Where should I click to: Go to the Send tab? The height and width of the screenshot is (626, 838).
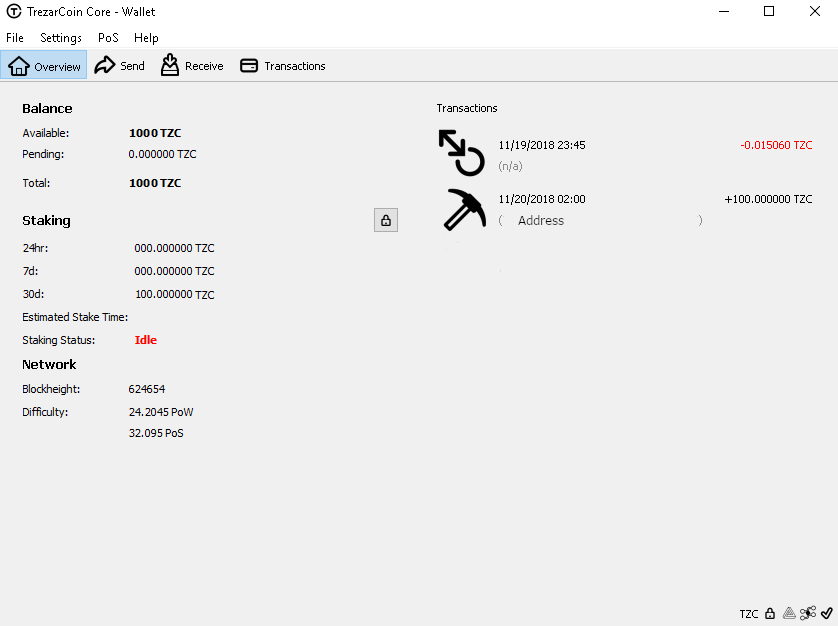120,66
